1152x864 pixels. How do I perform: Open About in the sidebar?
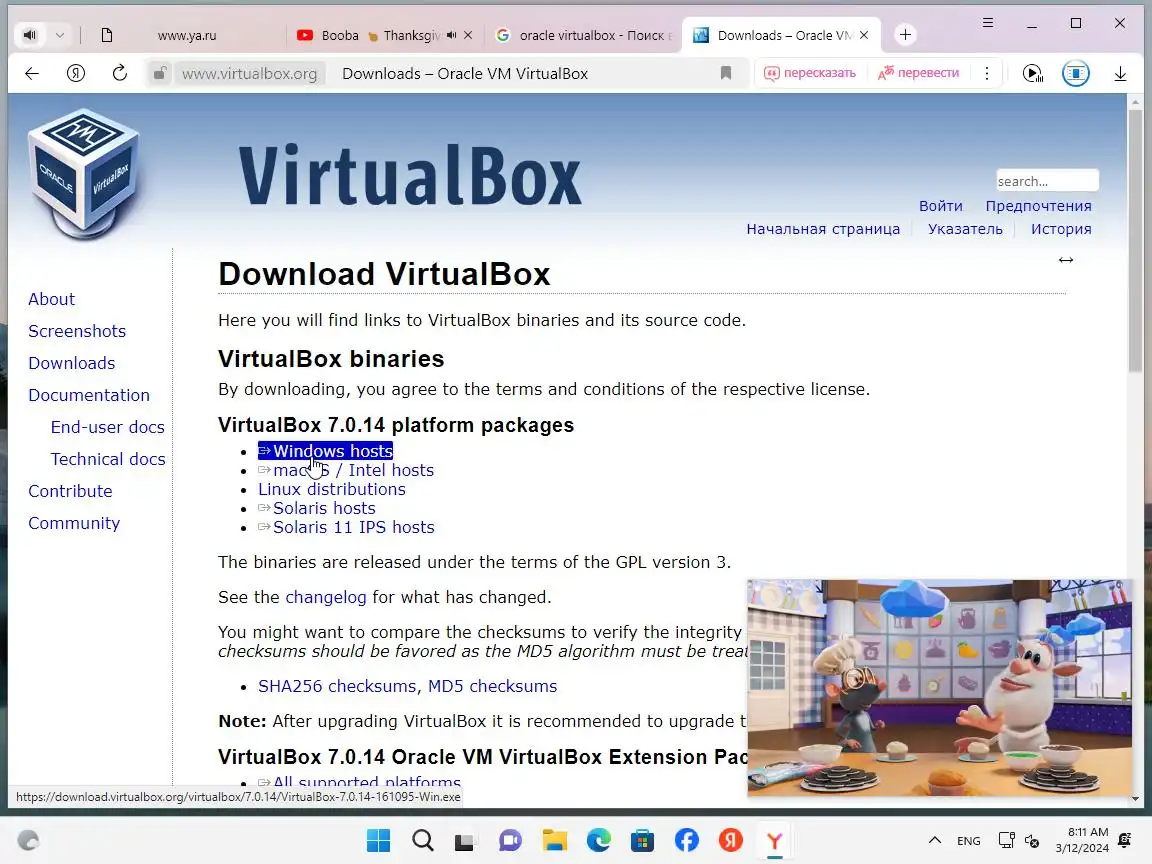pyautogui.click(x=51, y=300)
